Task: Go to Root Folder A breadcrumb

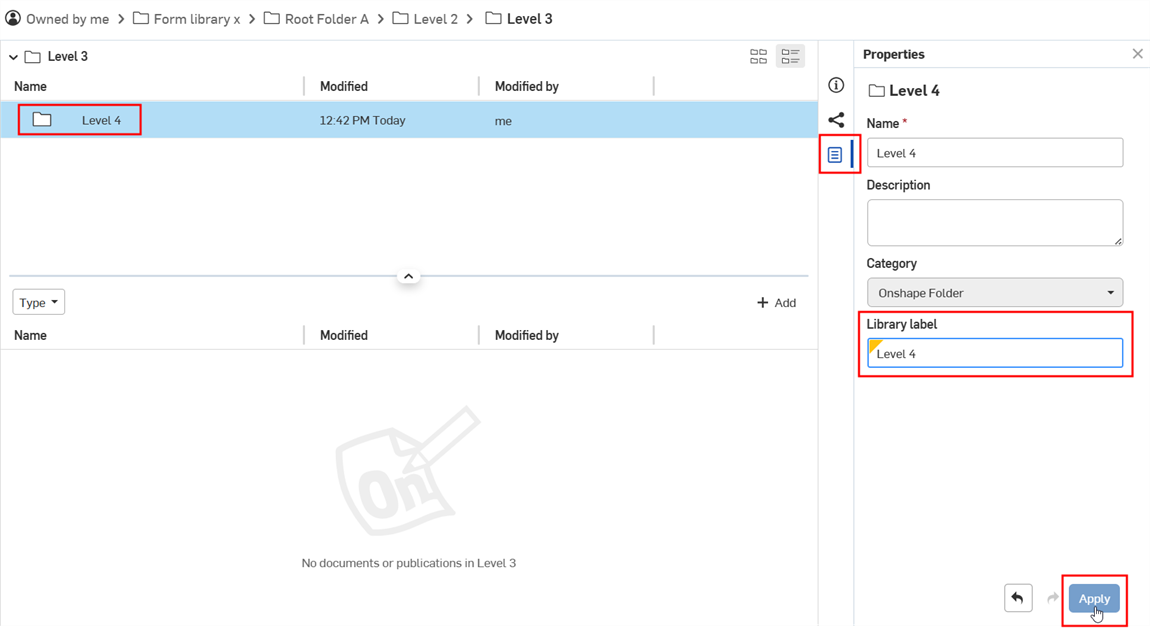Action: point(326,19)
